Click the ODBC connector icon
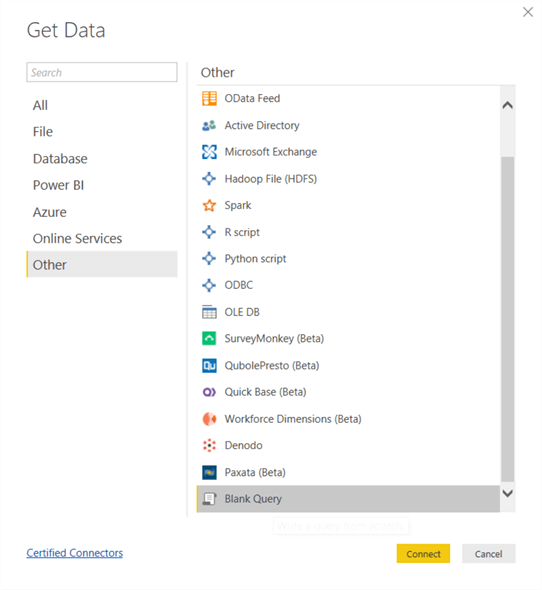 click(209, 285)
